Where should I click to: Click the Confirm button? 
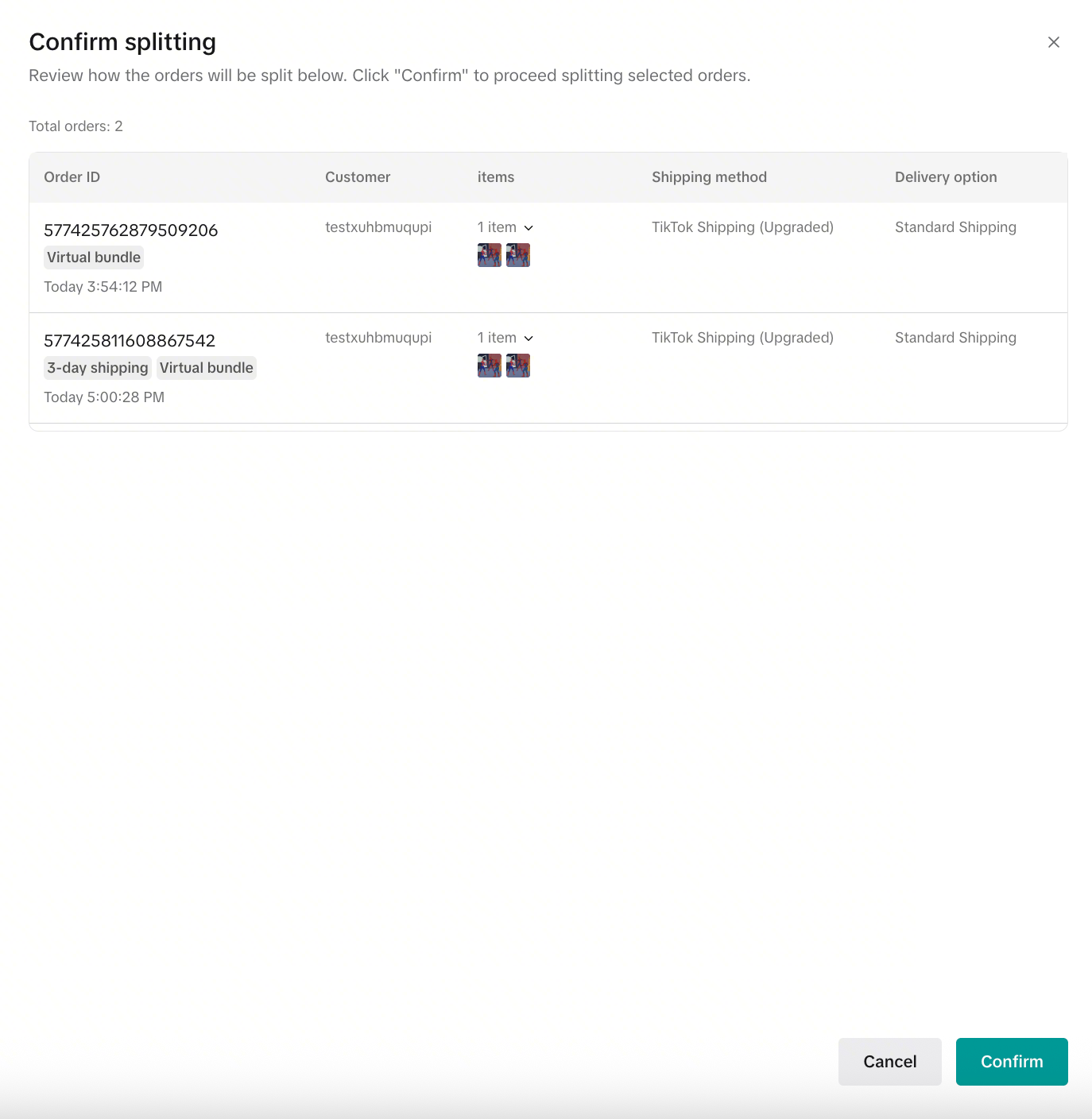click(1012, 1062)
